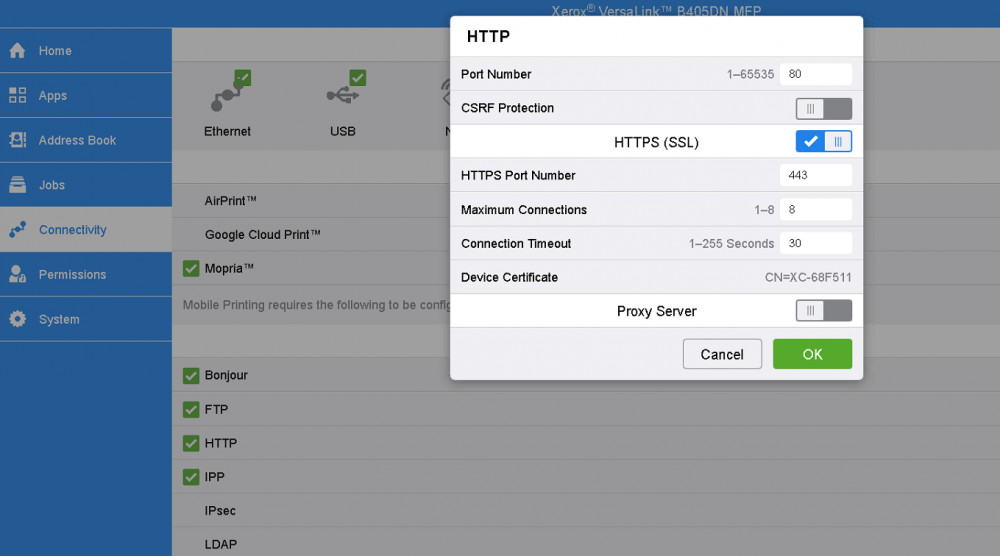Enable the CSRF Protection toggle
The height and width of the screenshot is (556, 1000).
[823, 108]
